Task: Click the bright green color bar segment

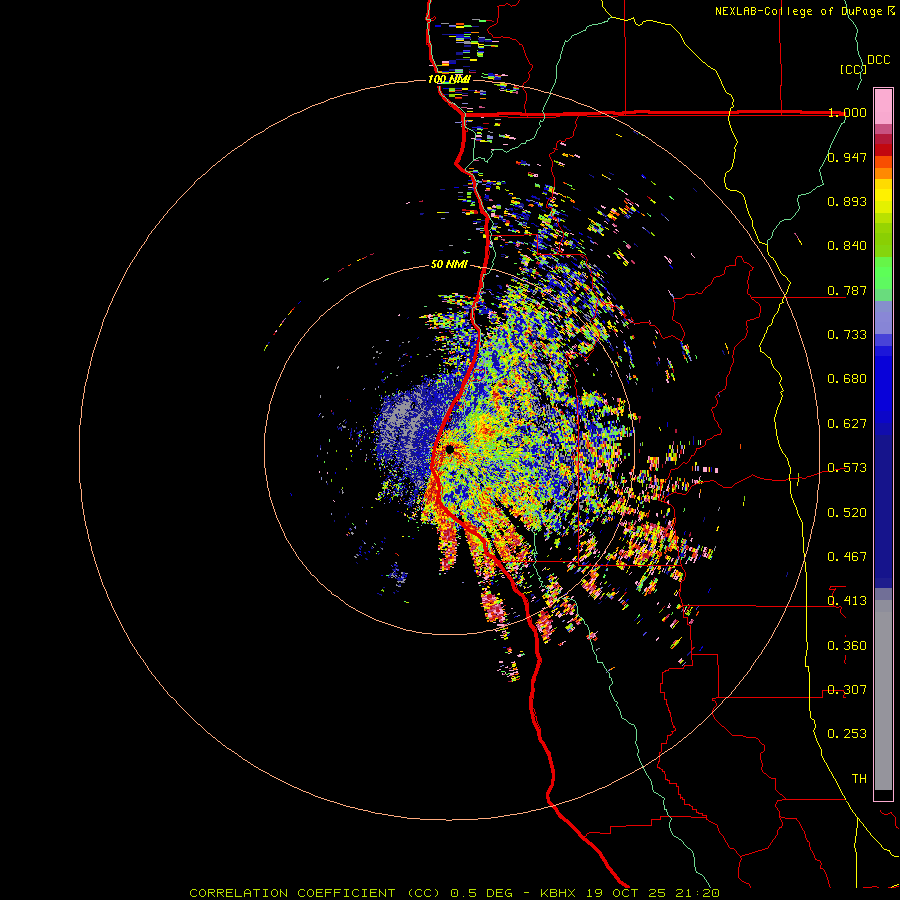Action: point(883,273)
